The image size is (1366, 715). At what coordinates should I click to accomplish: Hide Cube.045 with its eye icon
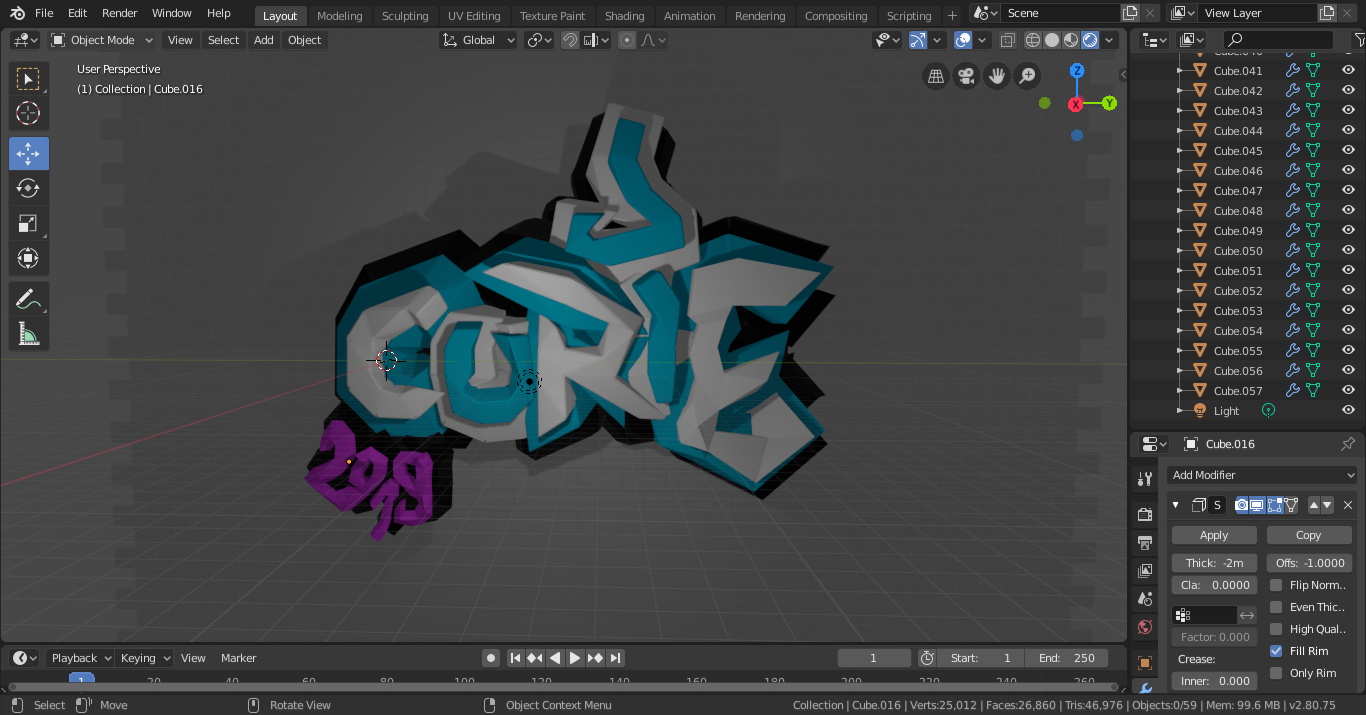pos(1348,151)
